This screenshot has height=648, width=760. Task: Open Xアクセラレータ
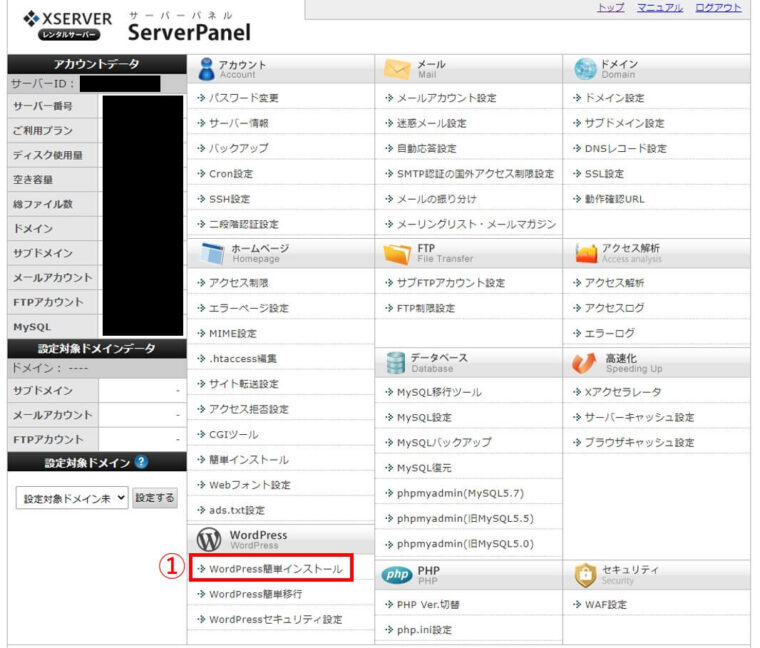[x=623, y=392]
